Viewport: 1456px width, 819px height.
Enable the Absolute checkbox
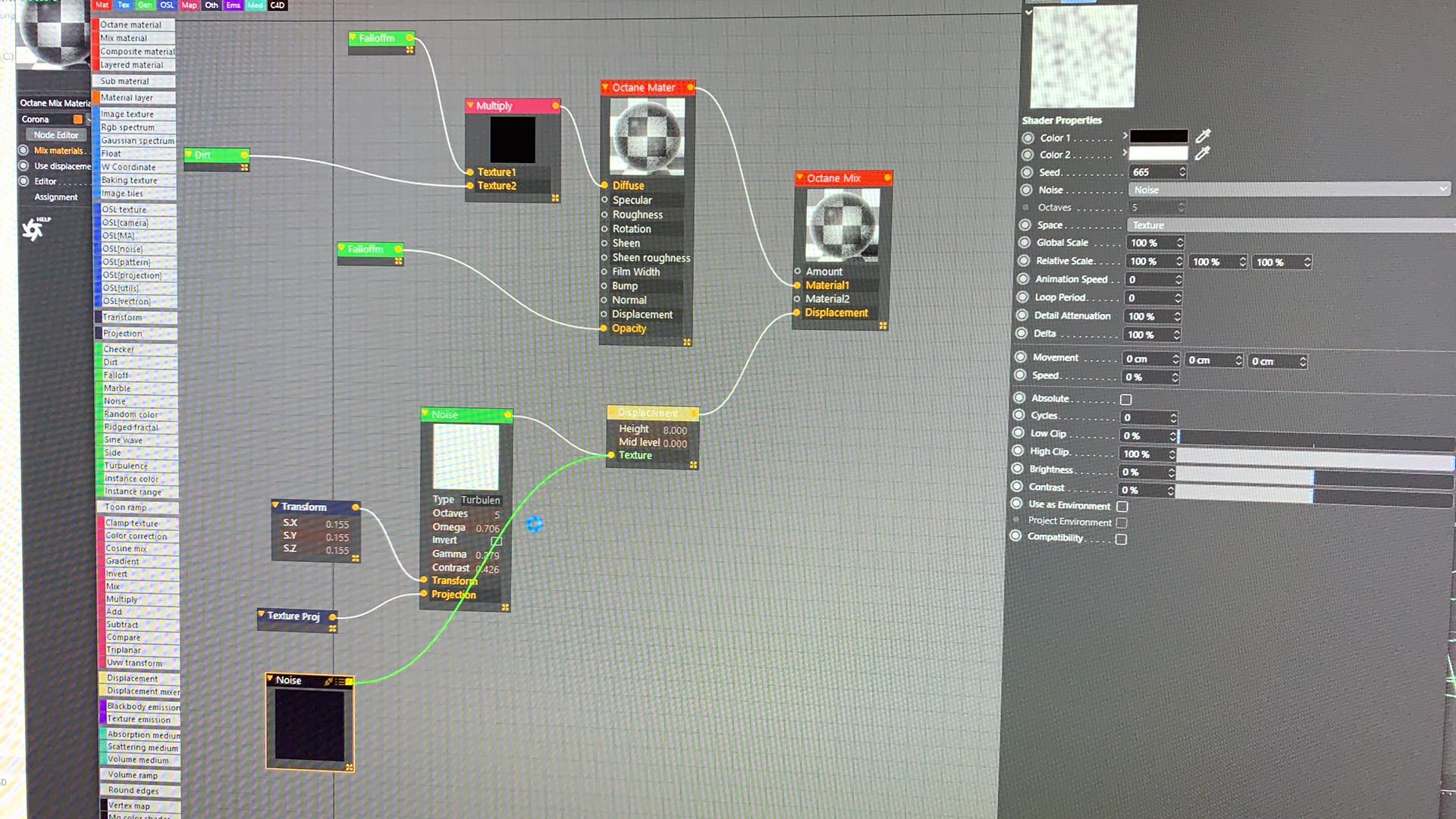point(1126,400)
